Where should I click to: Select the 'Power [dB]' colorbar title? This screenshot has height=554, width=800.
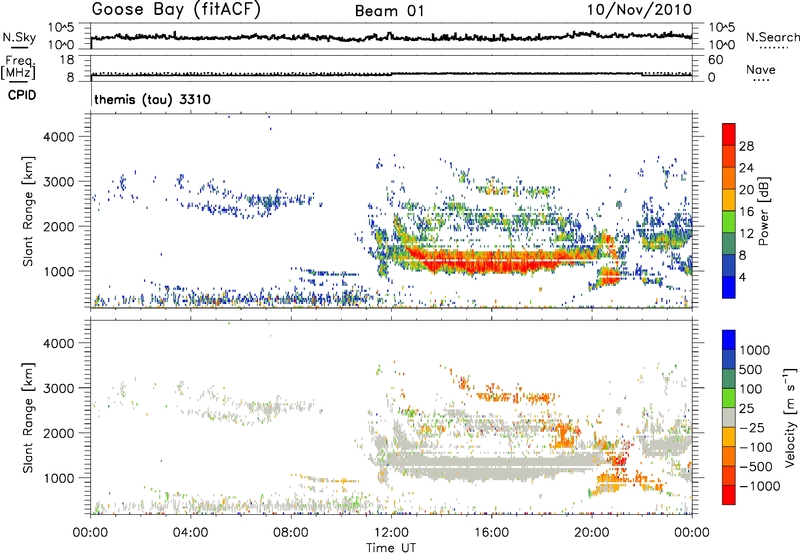(764, 211)
